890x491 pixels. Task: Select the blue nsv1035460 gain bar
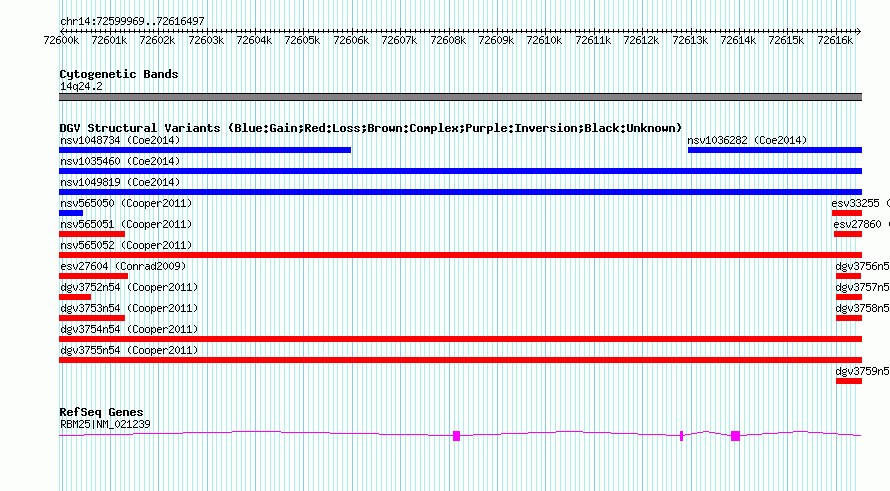coord(460,171)
